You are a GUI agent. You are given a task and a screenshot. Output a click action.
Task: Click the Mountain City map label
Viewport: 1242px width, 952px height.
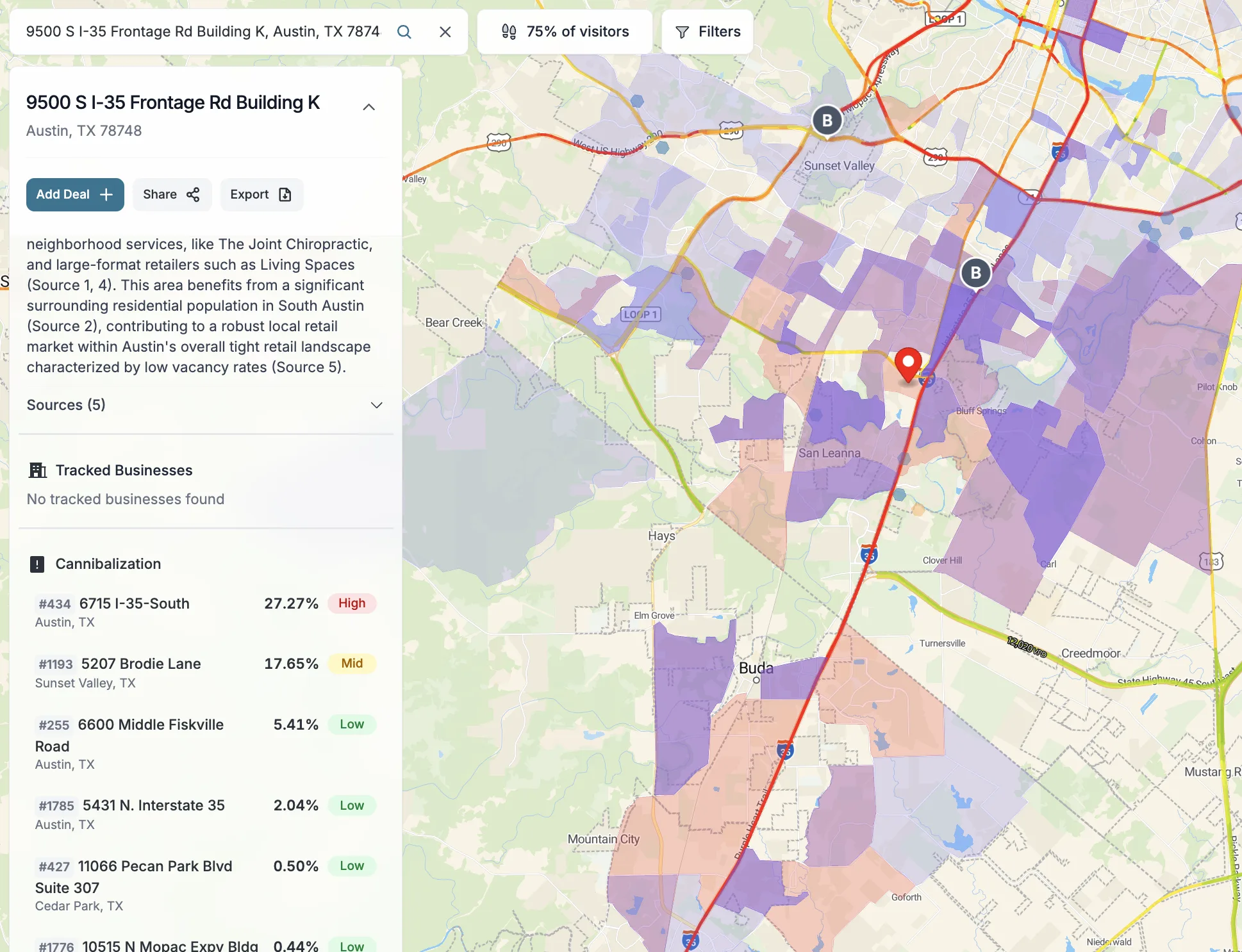point(604,839)
